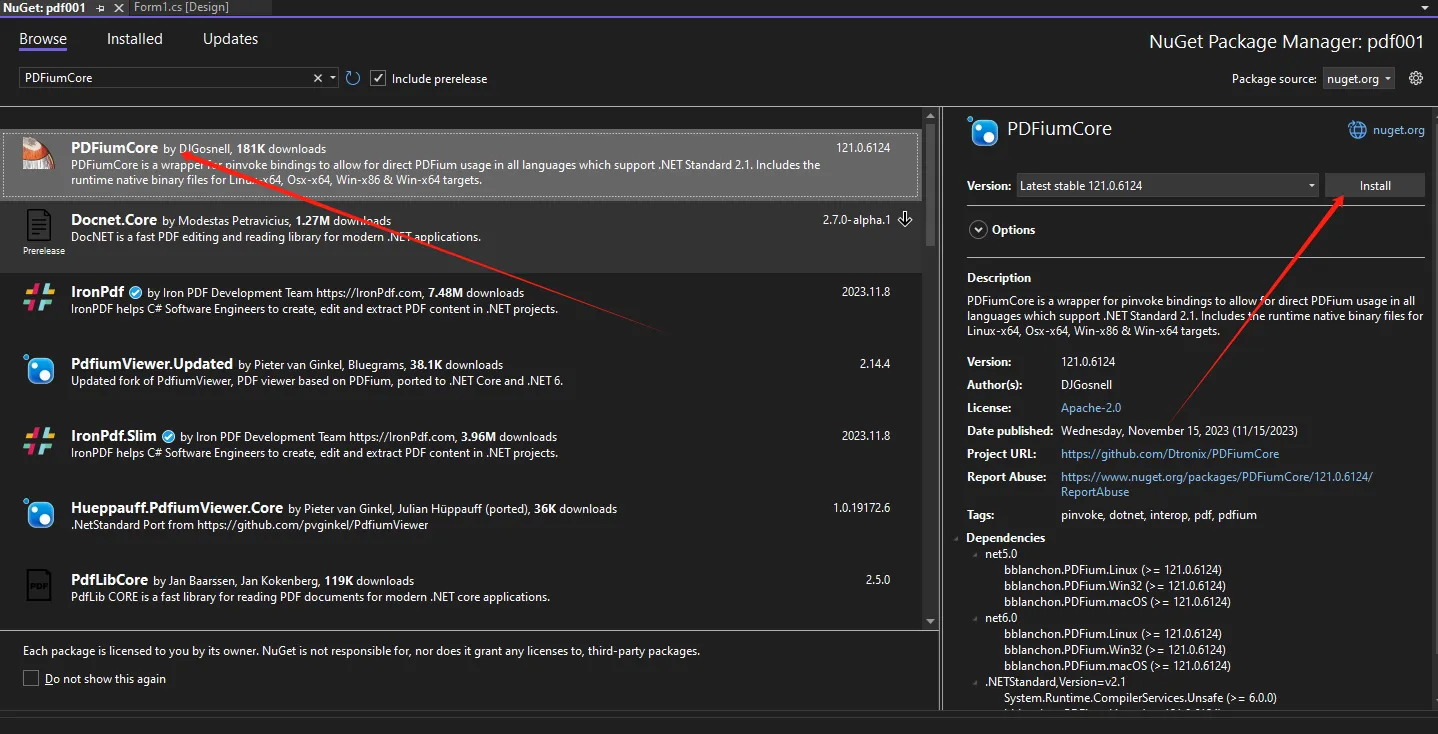This screenshot has width=1438, height=734.
Task: Switch to the Browse tab
Action: [43, 39]
